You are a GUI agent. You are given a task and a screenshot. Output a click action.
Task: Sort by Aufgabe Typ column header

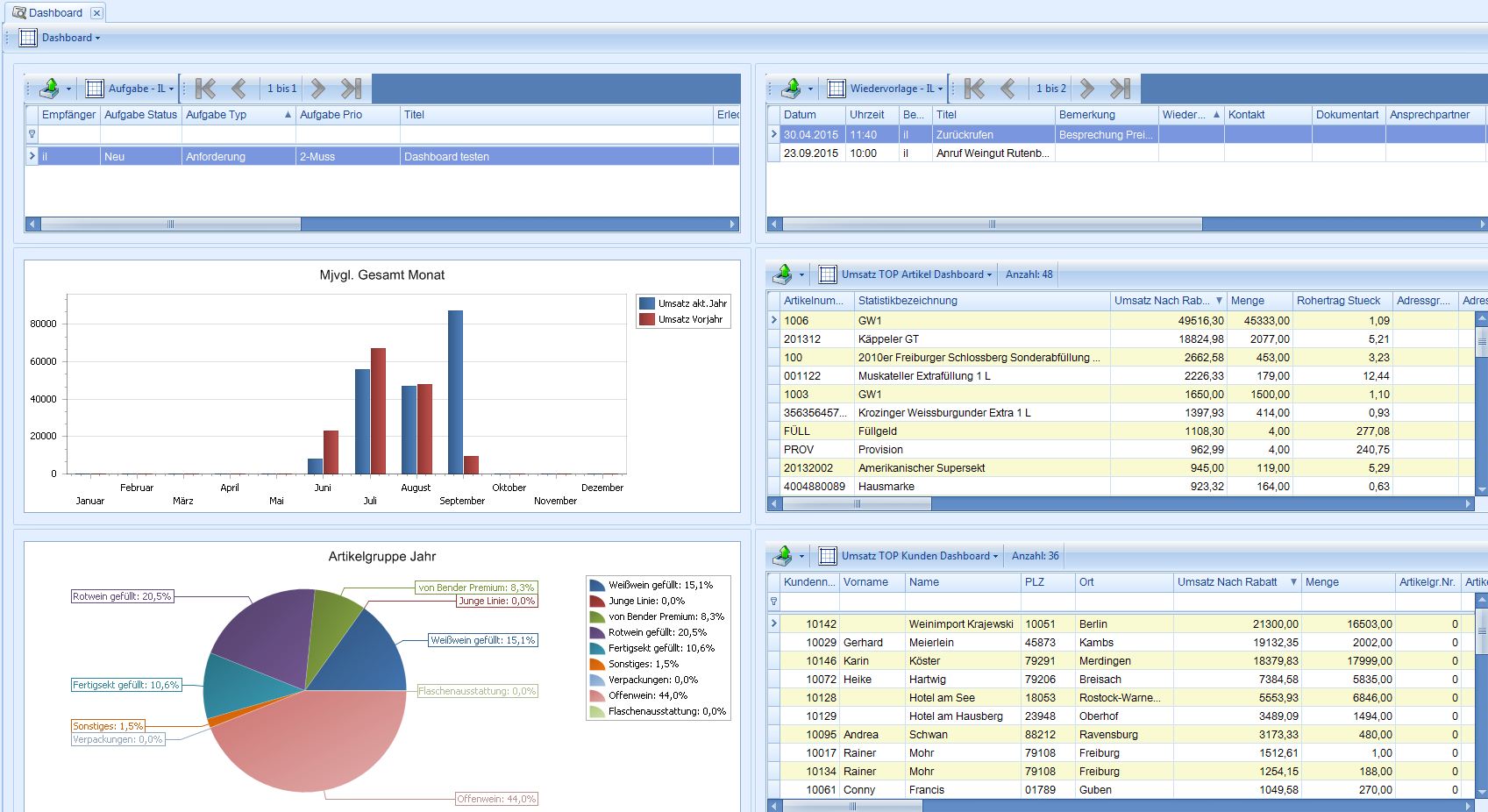[239, 115]
